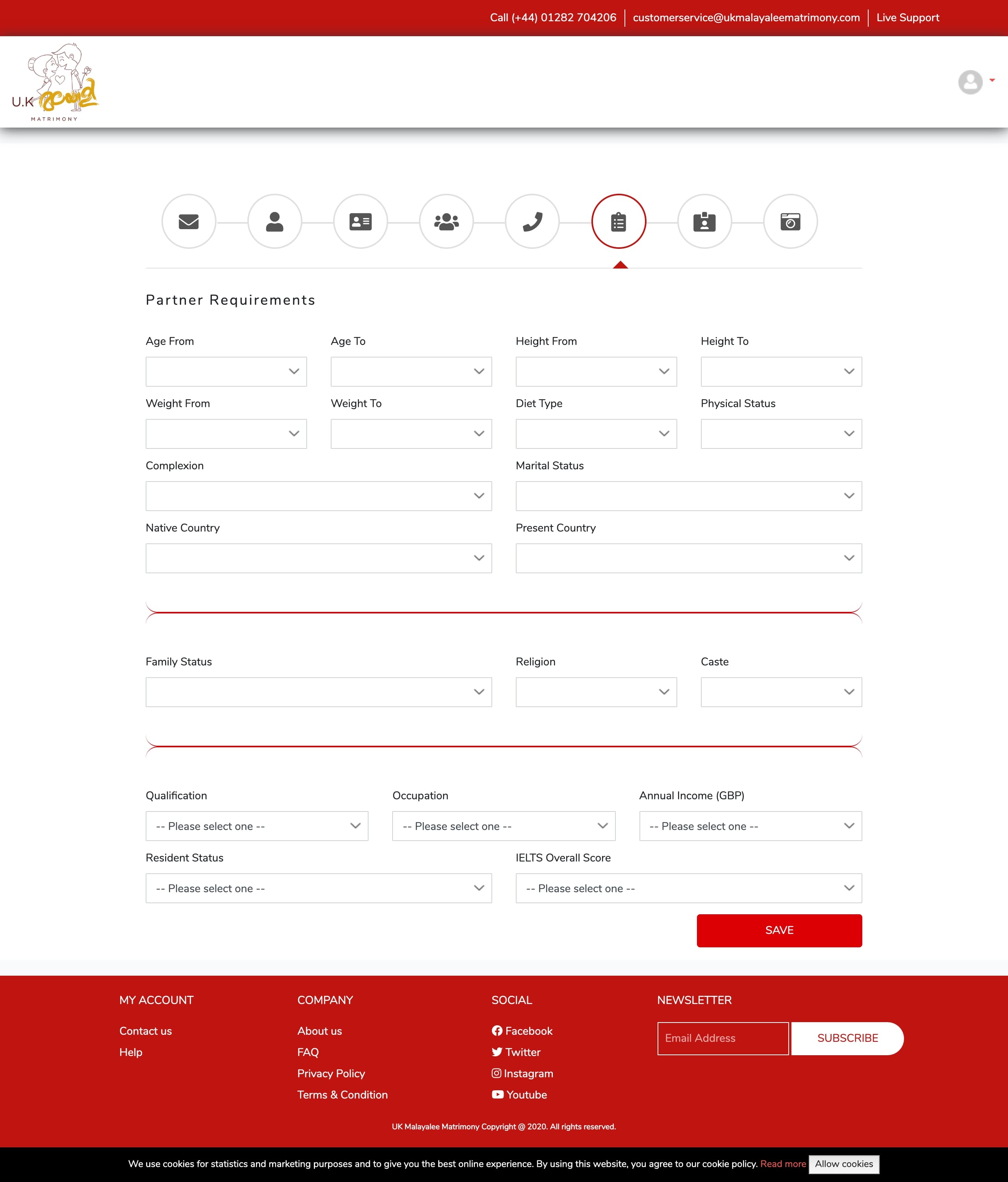Viewport: 1008px width, 1182px height.
Task: Click the Email Address input field
Action: (722, 1038)
